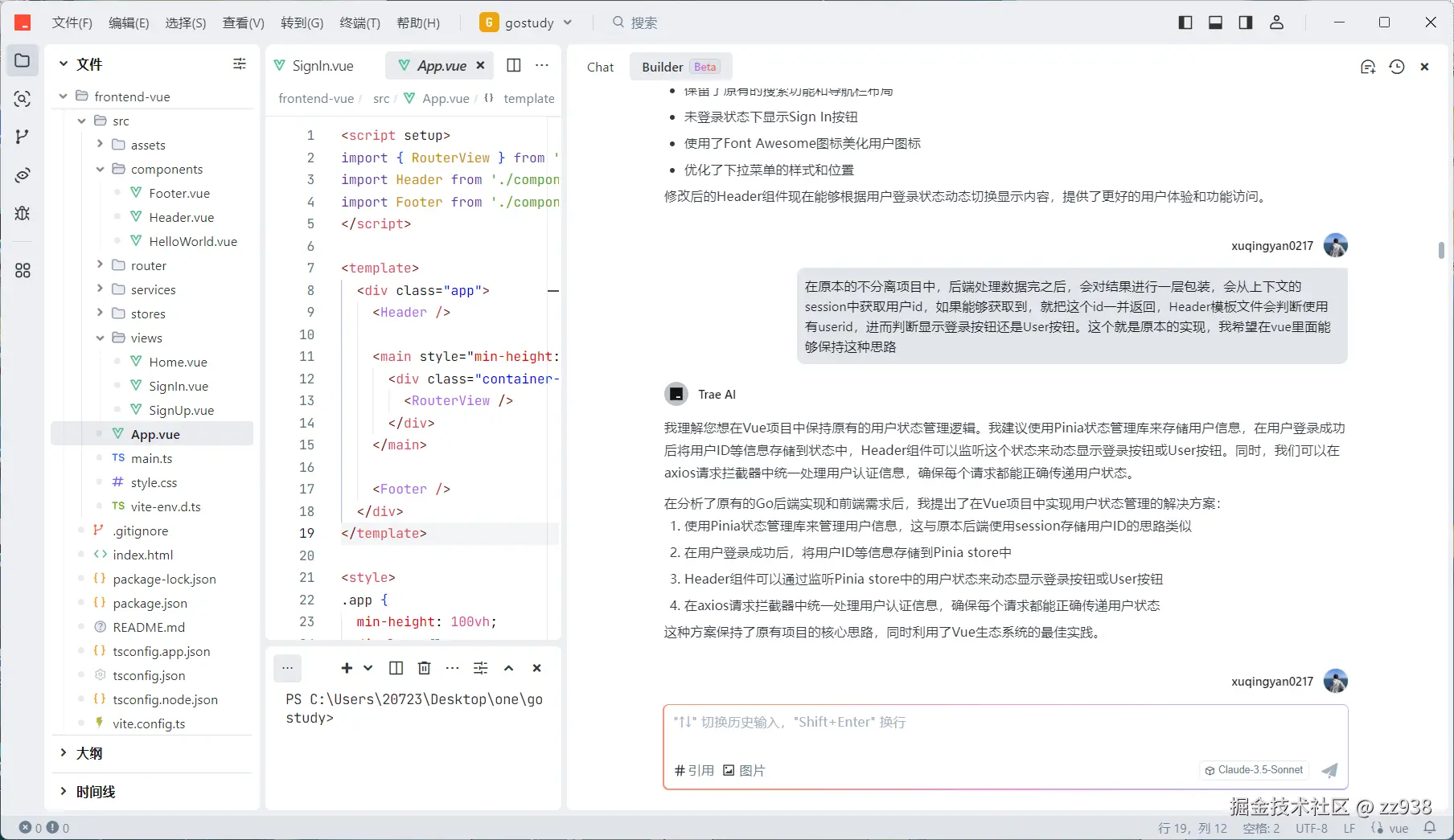Close the terminal panel
This screenshot has height=840, width=1454.
537,668
